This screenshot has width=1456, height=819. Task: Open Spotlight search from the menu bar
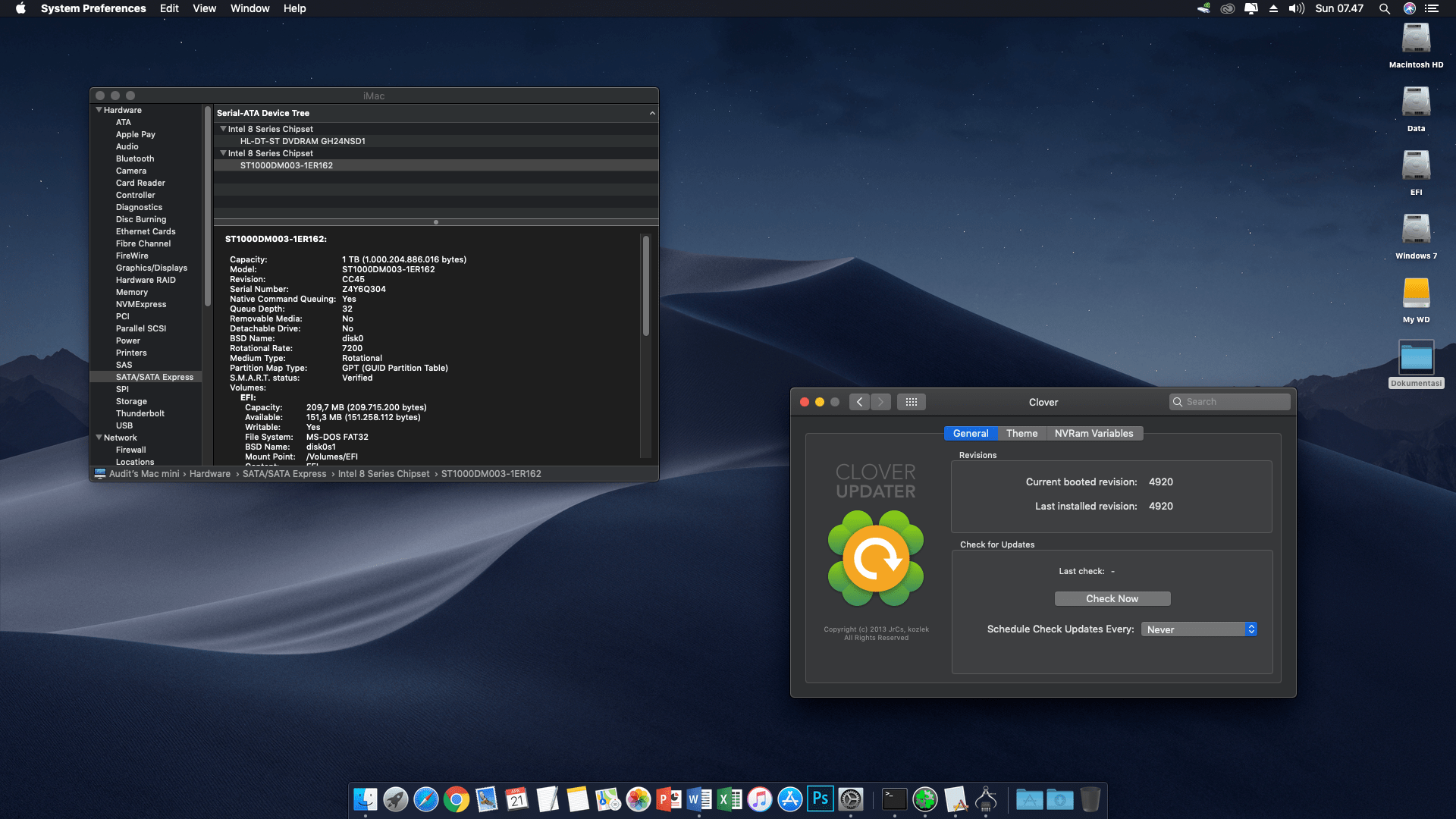1385,8
